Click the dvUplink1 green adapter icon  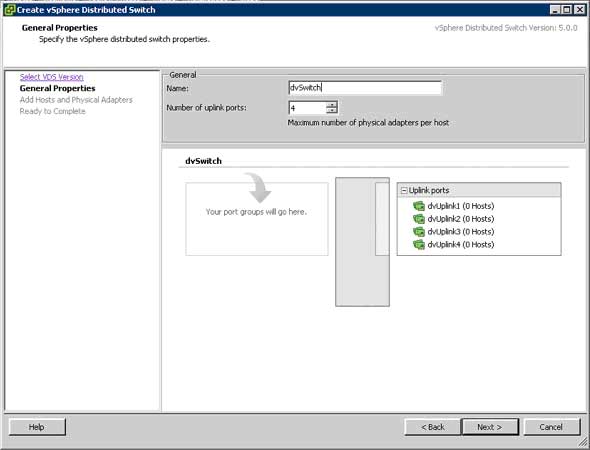pos(418,206)
